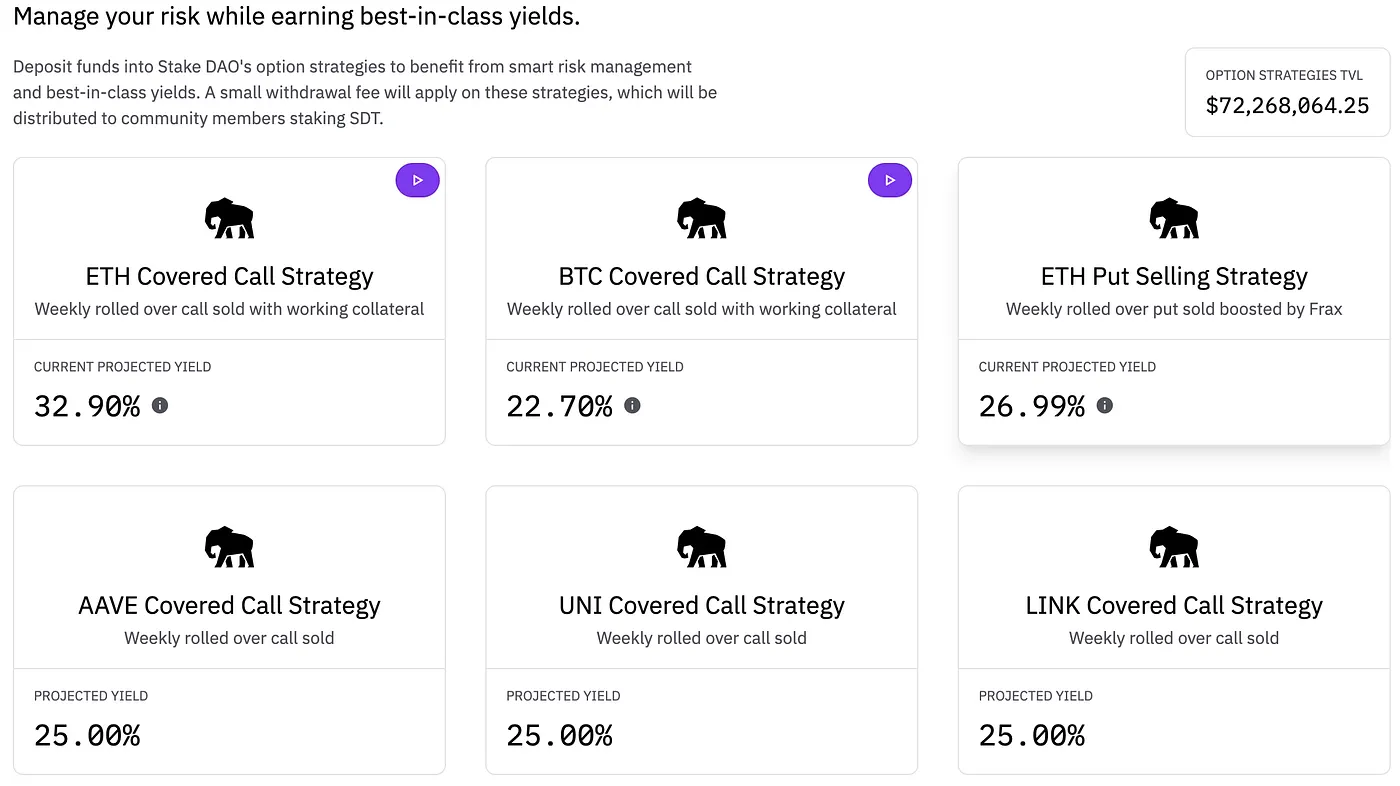
Task: Click info icon next to 32.90% yield
Action: [160, 405]
